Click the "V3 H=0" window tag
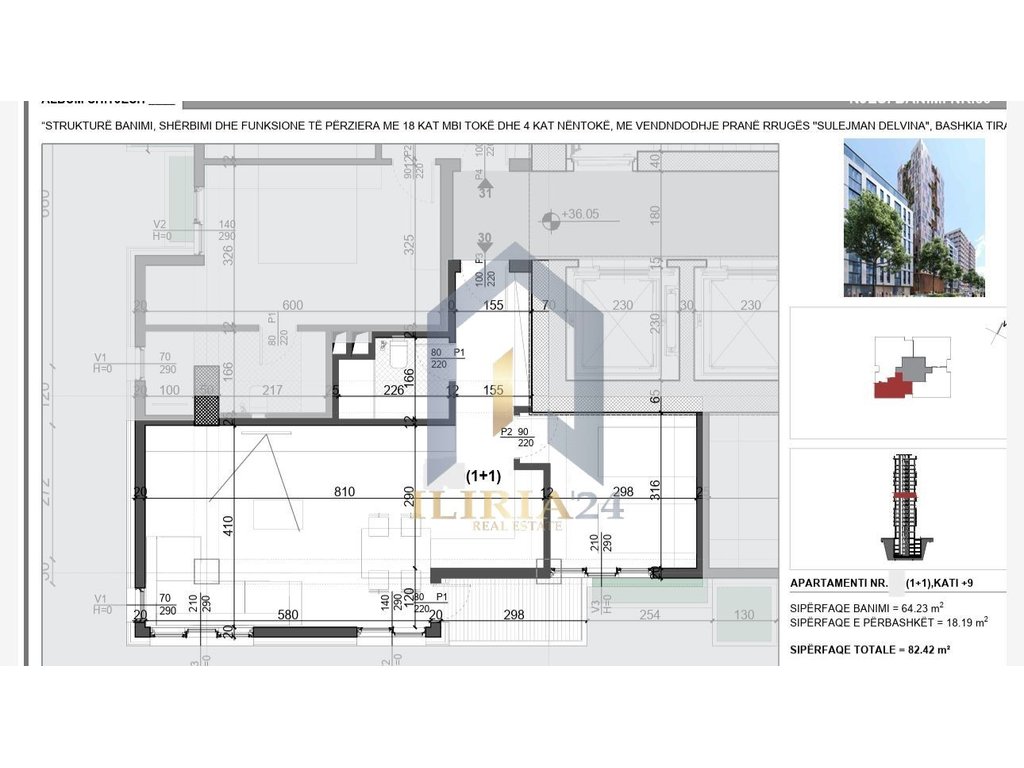 click(600, 604)
